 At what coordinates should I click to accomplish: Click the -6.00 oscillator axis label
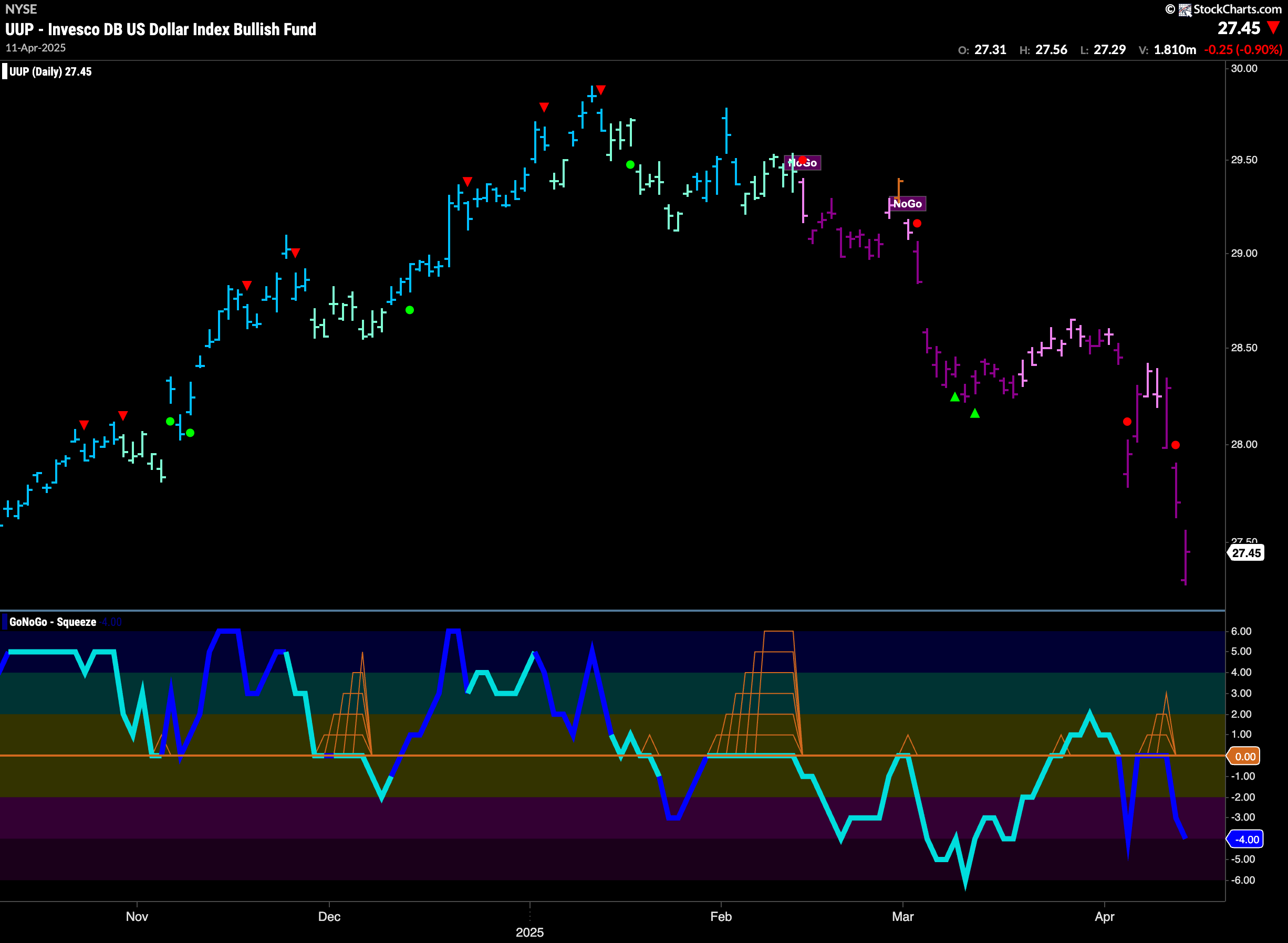click(x=1242, y=879)
